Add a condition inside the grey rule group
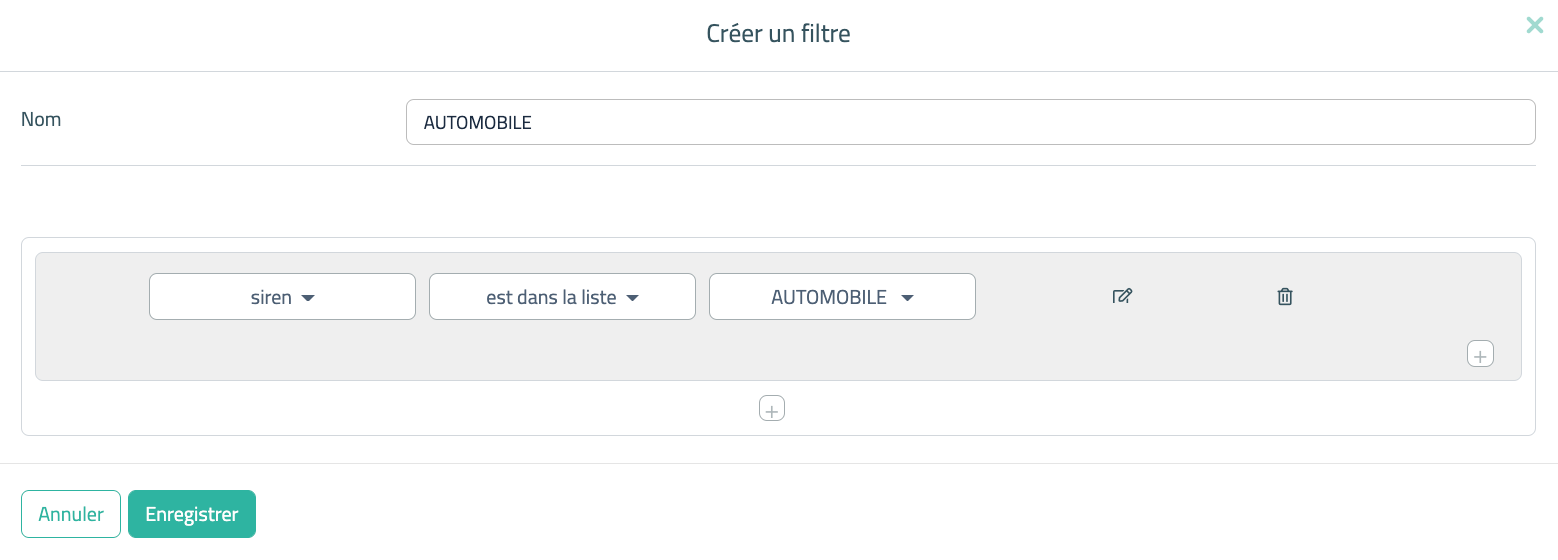The image size is (1558, 560). pyautogui.click(x=1480, y=354)
